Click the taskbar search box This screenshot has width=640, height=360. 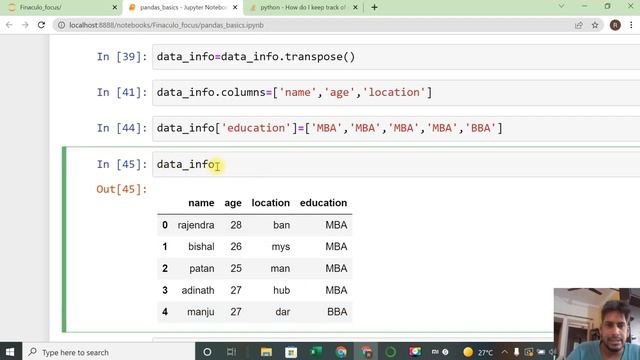coord(109,352)
